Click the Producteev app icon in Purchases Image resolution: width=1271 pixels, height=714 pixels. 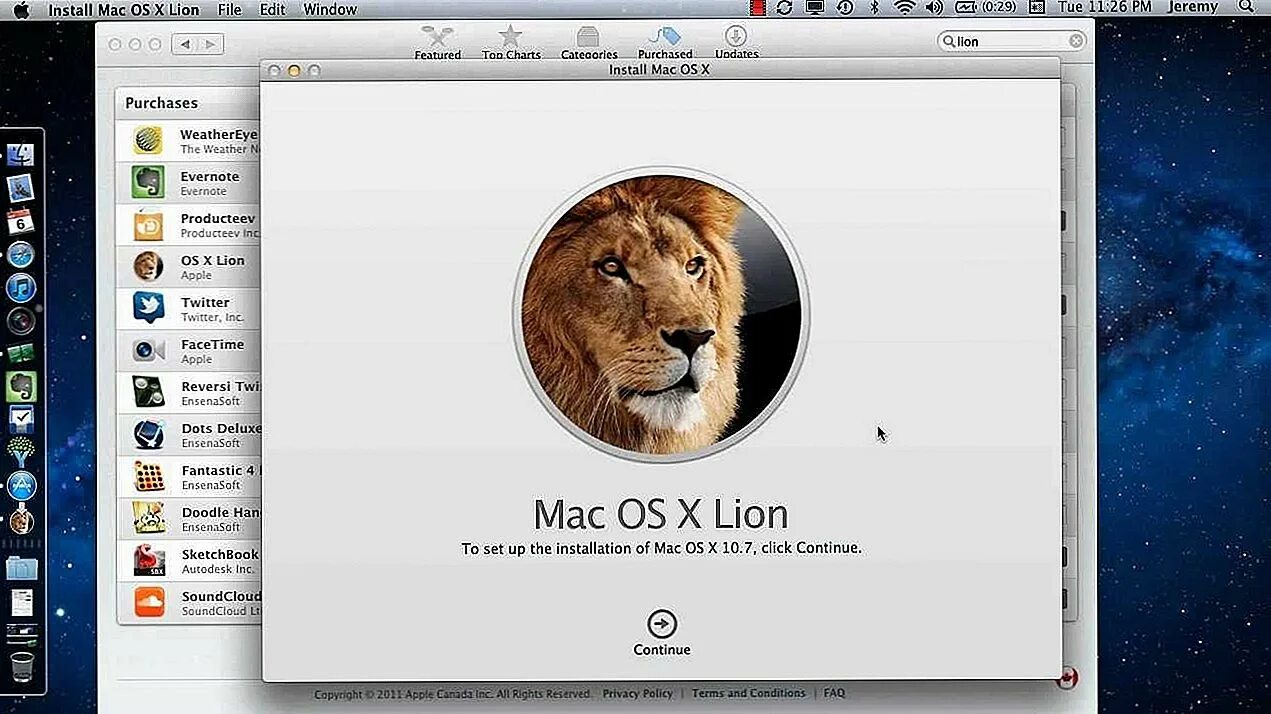click(148, 224)
